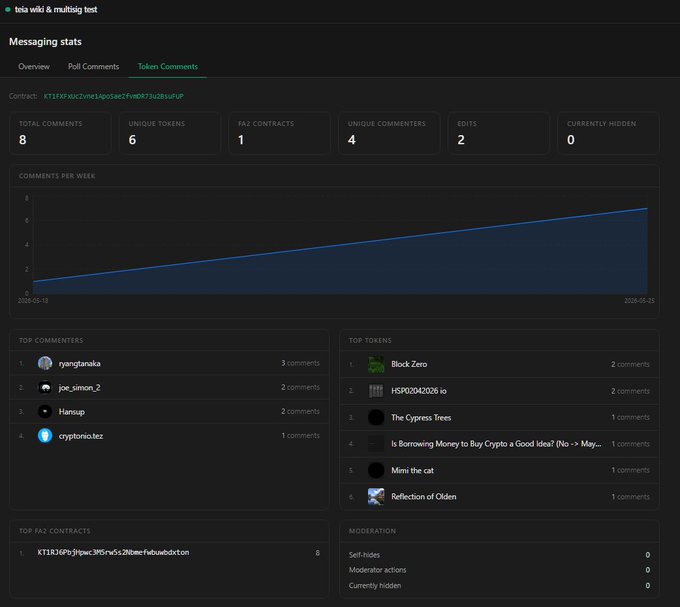Click ryangtanaka's avatar
The image size is (680, 607).
[45, 363]
